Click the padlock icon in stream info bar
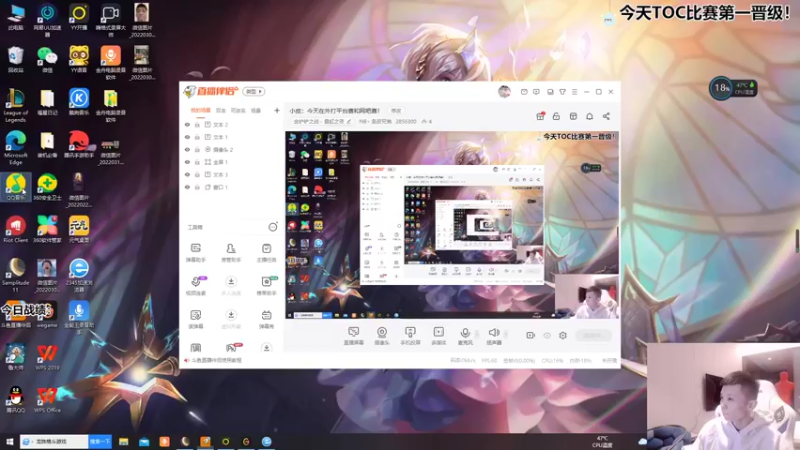 (x=556, y=116)
